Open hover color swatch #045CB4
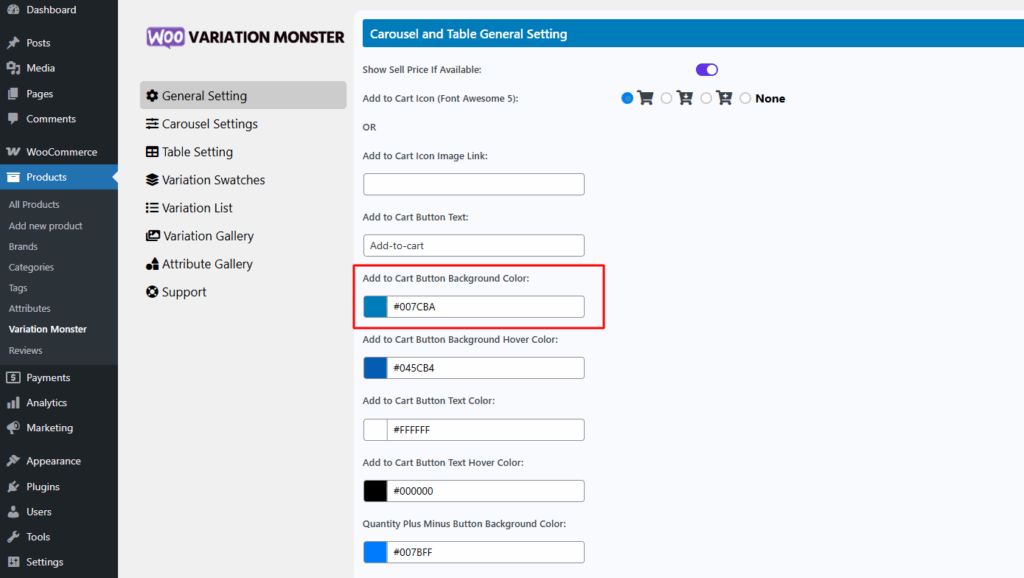The width and height of the screenshot is (1024, 578). [x=376, y=368]
